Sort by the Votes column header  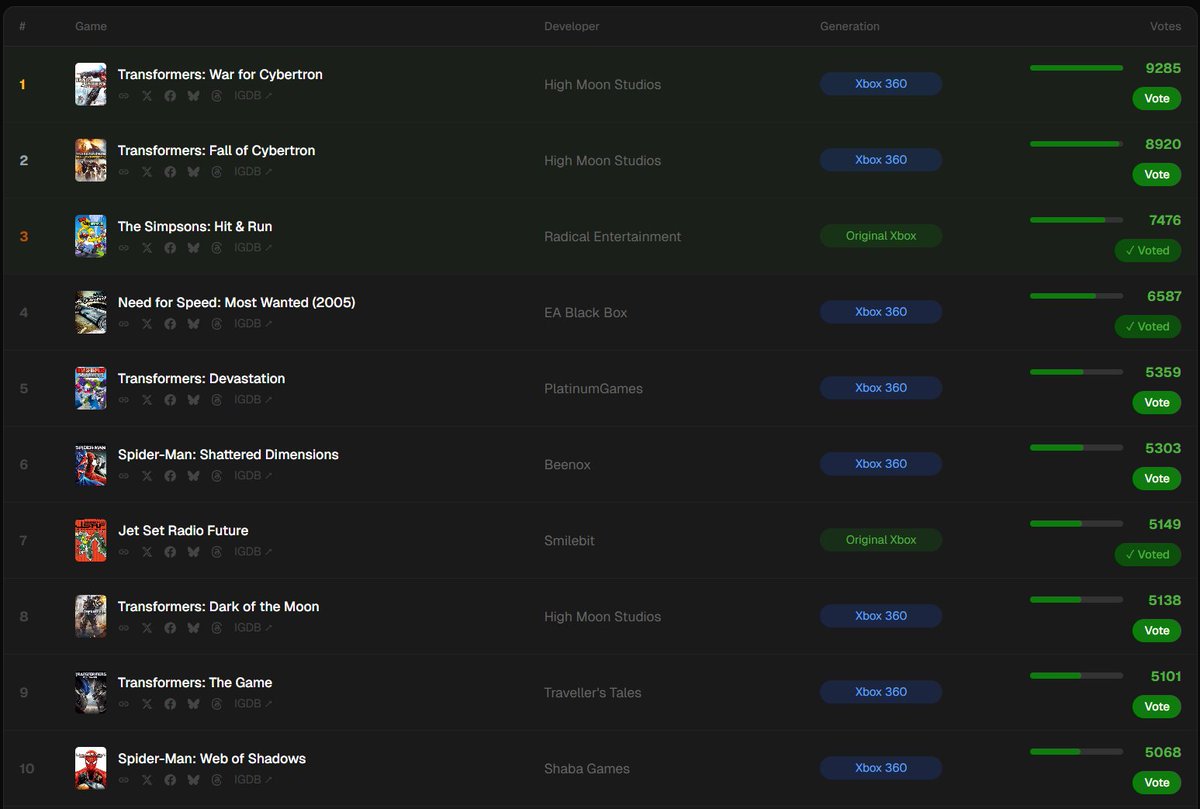click(1165, 26)
